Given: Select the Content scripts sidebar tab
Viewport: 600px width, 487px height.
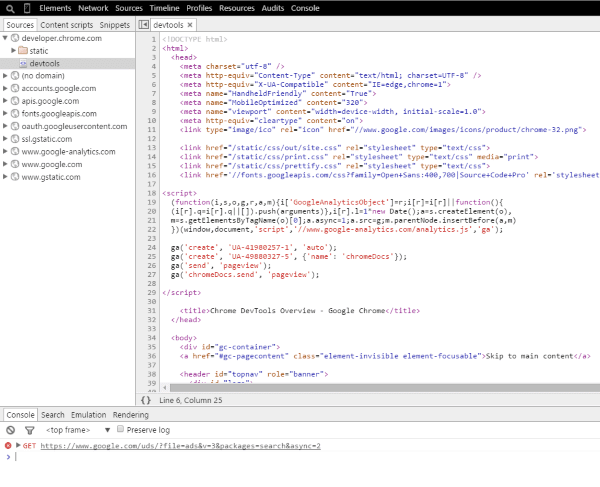Looking at the screenshot, I should (x=67, y=25).
